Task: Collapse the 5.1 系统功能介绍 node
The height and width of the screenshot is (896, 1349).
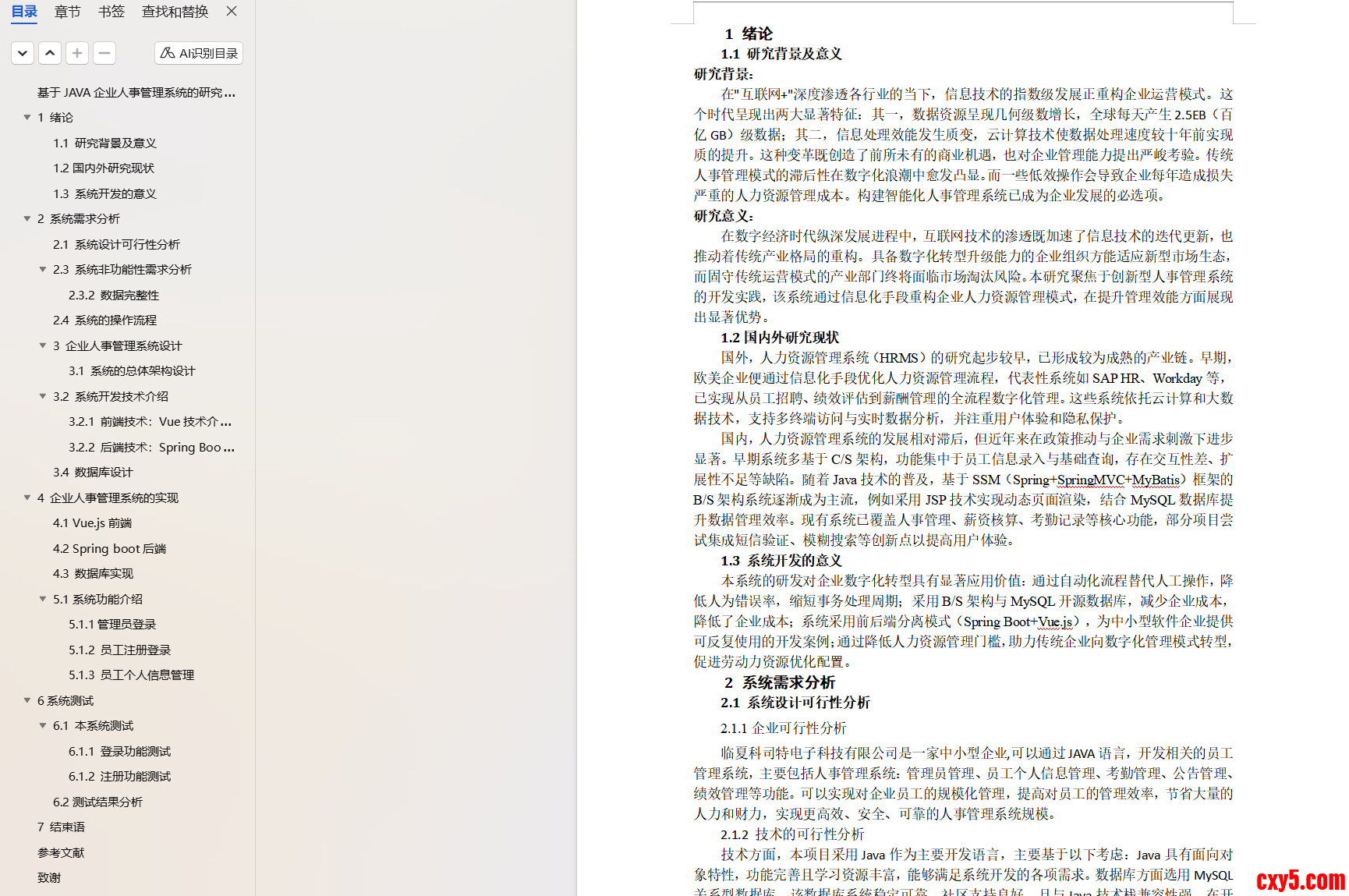Action: point(43,600)
